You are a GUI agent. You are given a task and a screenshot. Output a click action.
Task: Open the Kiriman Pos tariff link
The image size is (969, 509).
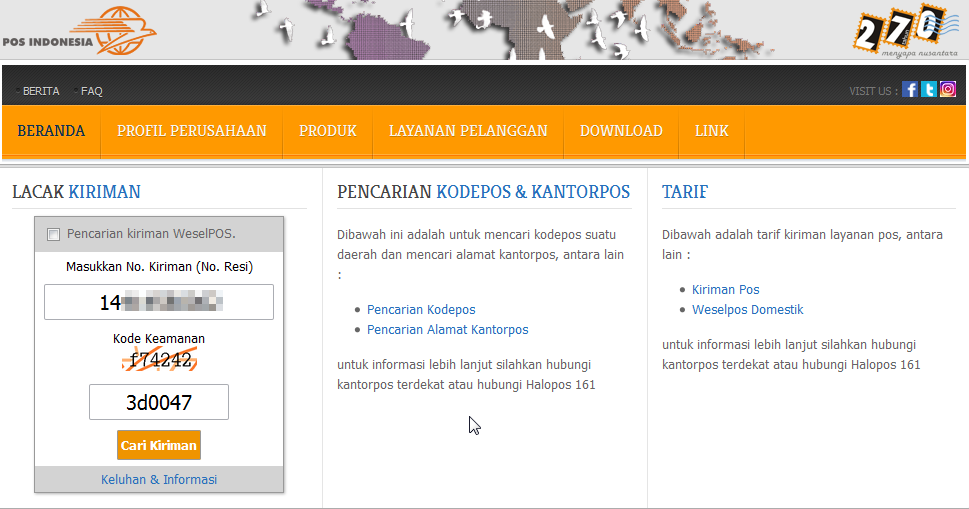pyautogui.click(x=726, y=290)
